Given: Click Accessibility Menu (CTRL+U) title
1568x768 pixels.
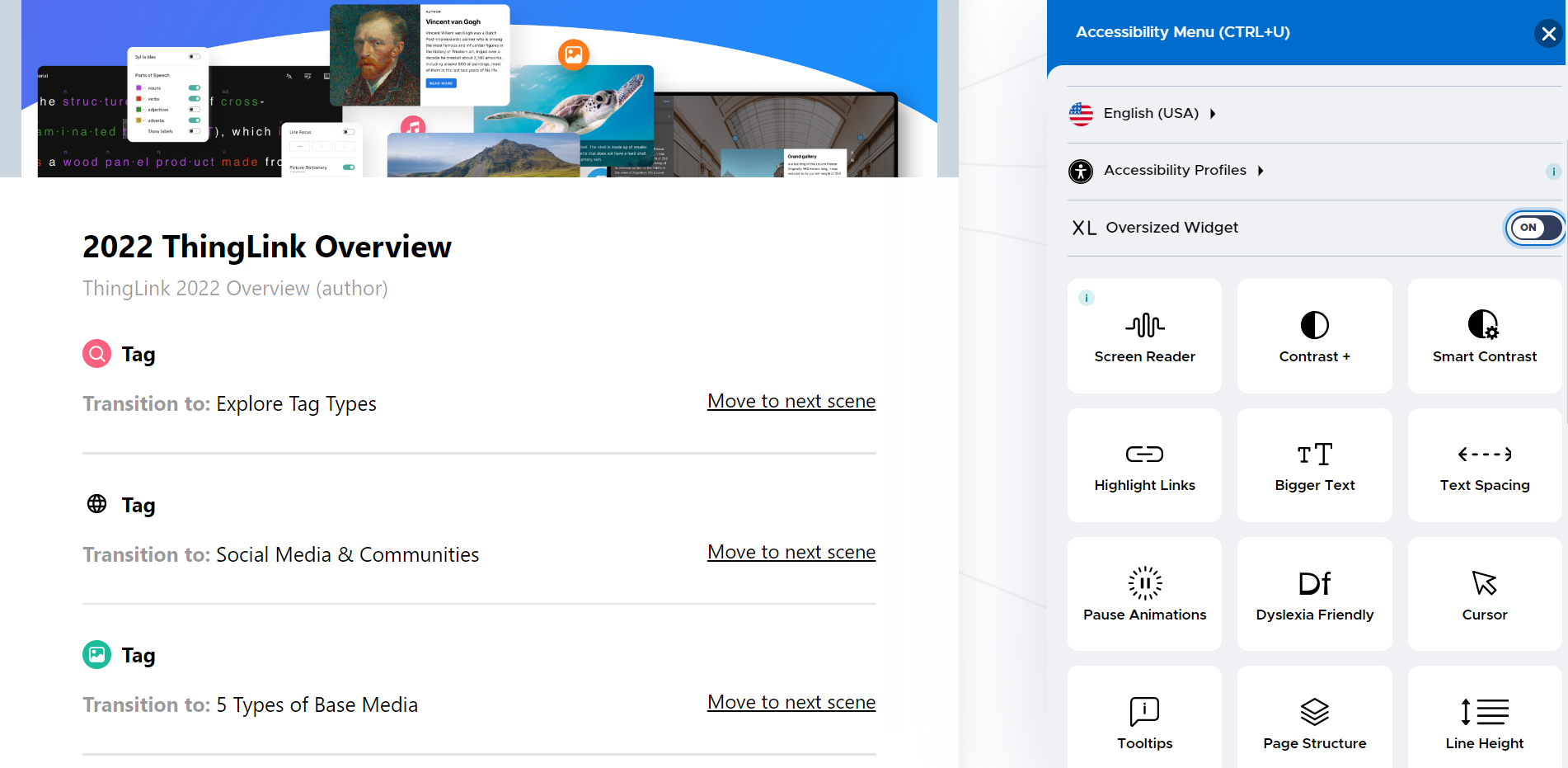Looking at the screenshot, I should click(1182, 32).
